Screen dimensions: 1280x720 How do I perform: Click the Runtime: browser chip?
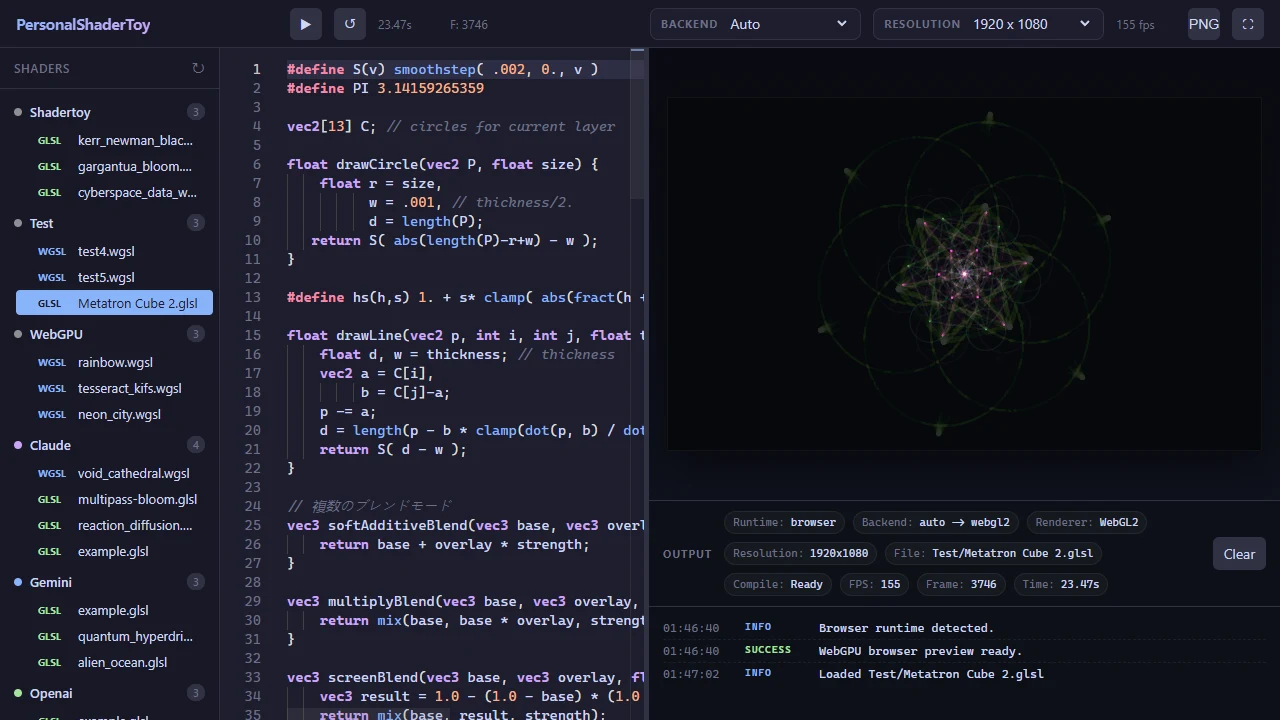click(x=784, y=522)
